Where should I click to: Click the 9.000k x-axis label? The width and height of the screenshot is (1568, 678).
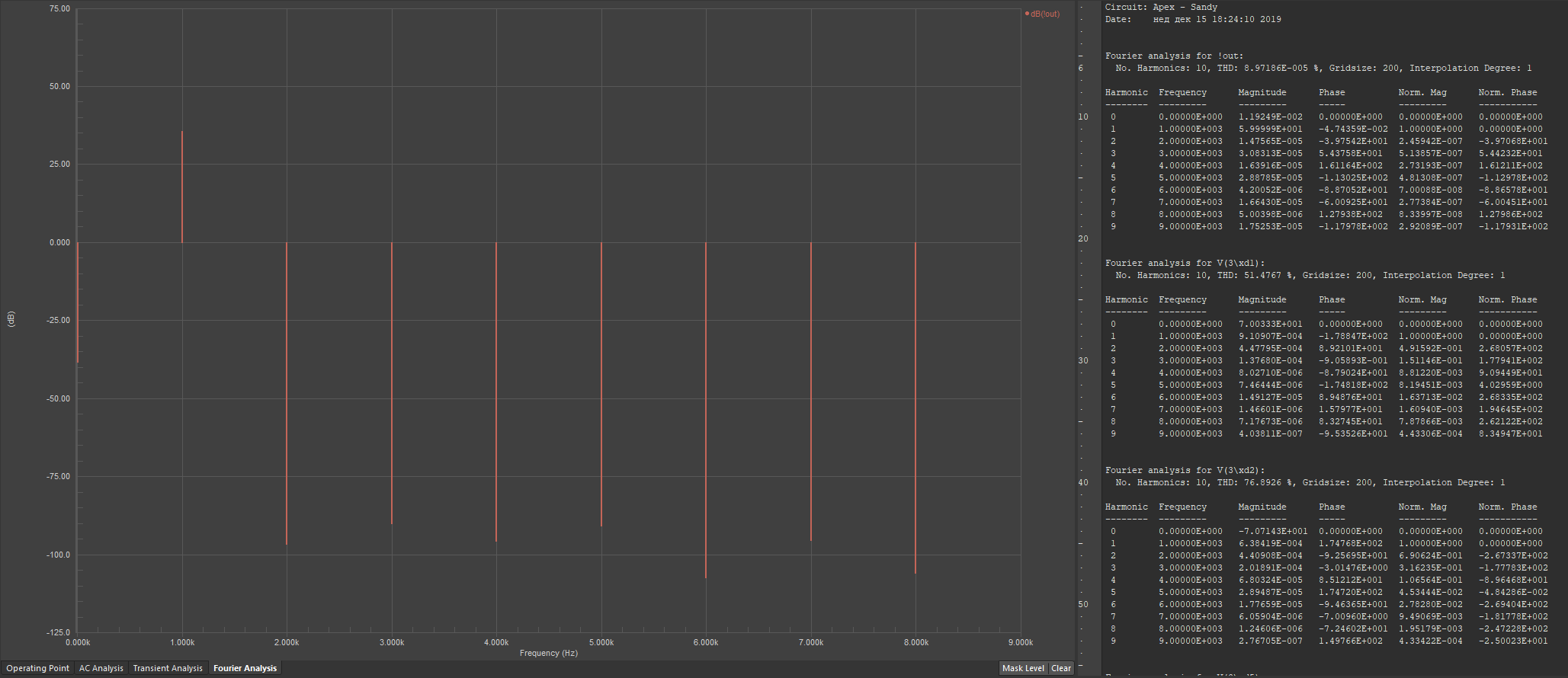(x=1020, y=642)
